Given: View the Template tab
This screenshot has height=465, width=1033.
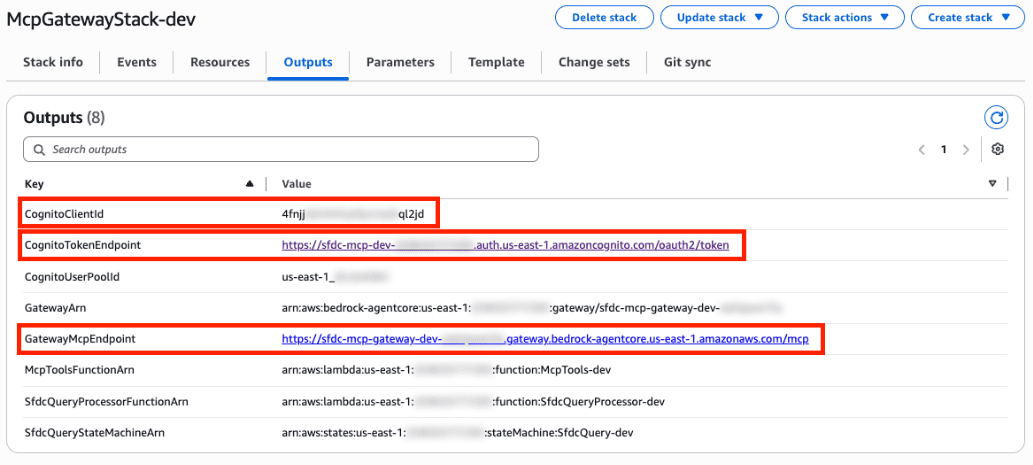Looking at the screenshot, I should [x=496, y=63].
